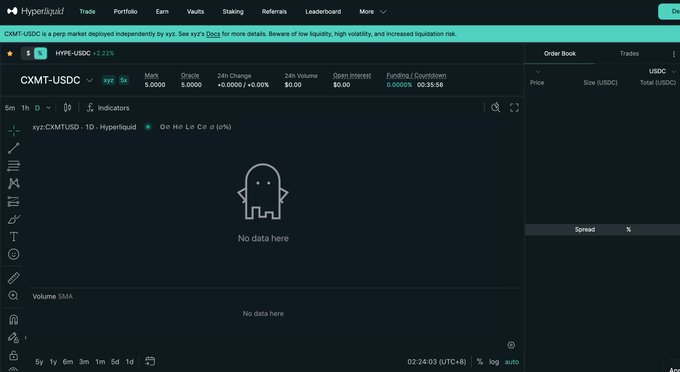The width and height of the screenshot is (680, 372).
Task: Set chart range to 5d
Action: pyautogui.click(x=115, y=362)
